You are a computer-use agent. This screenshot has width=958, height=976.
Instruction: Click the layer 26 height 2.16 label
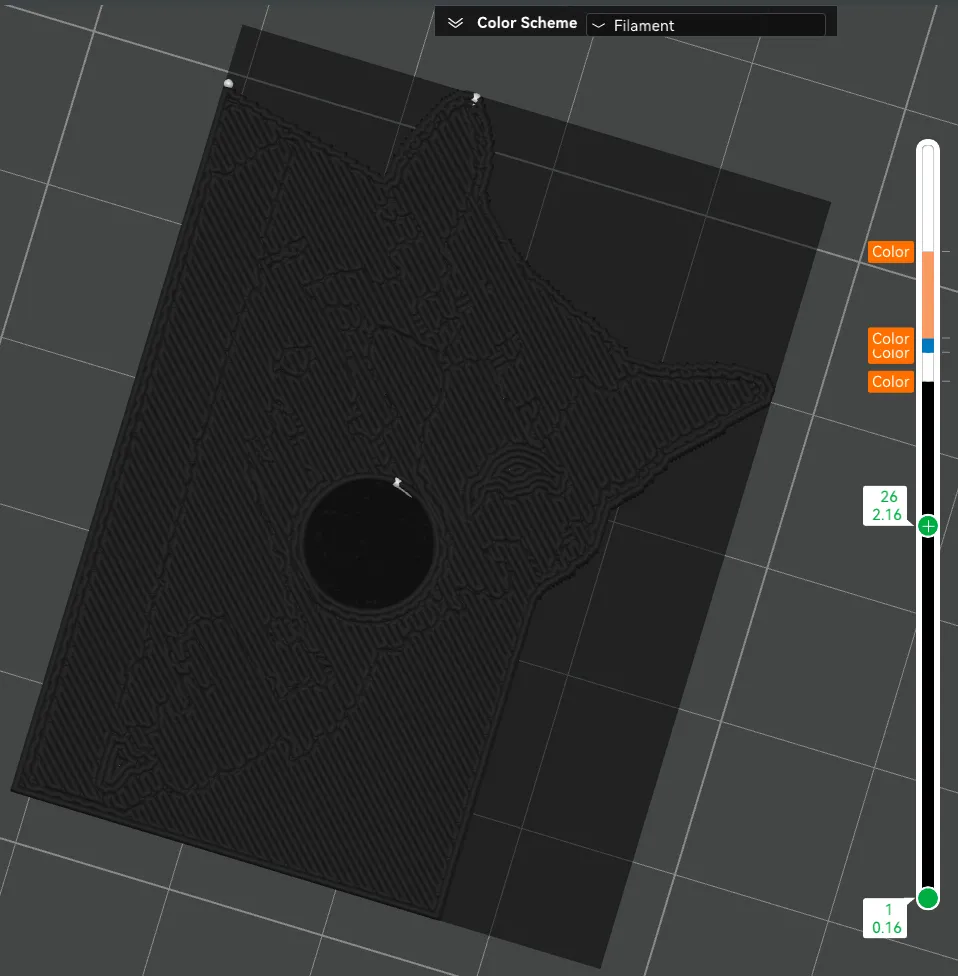click(x=885, y=506)
